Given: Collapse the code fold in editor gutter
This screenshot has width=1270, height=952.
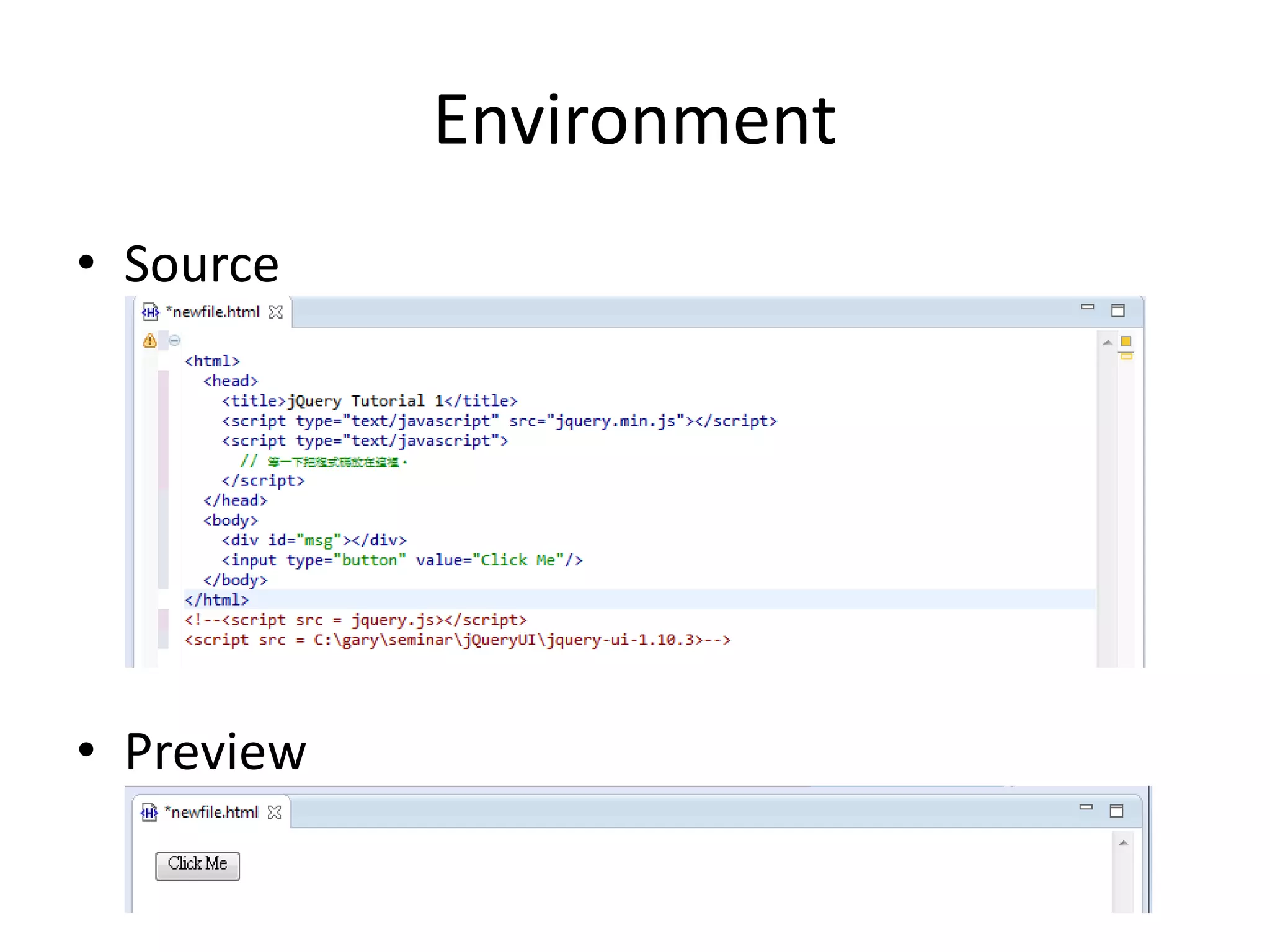Looking at the screenshot, I should (175, 340).
